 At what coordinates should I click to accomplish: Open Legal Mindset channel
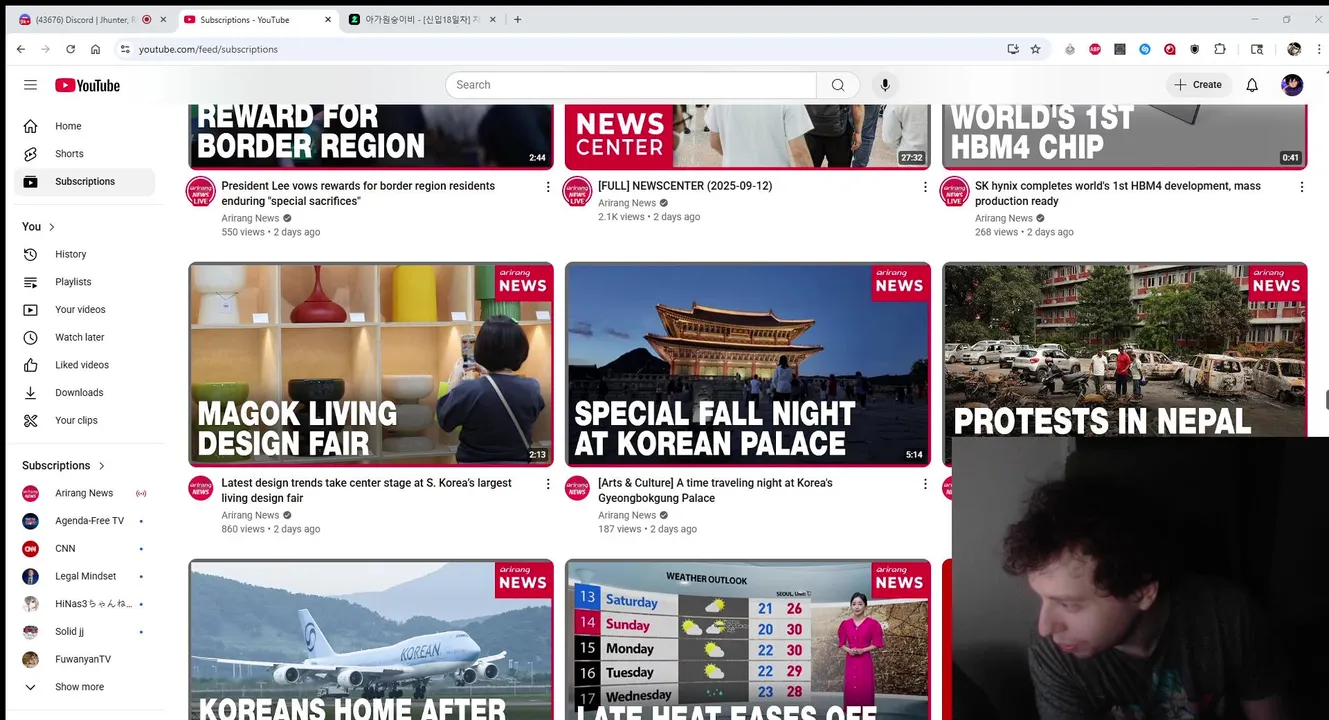click(x=84, y=577)
